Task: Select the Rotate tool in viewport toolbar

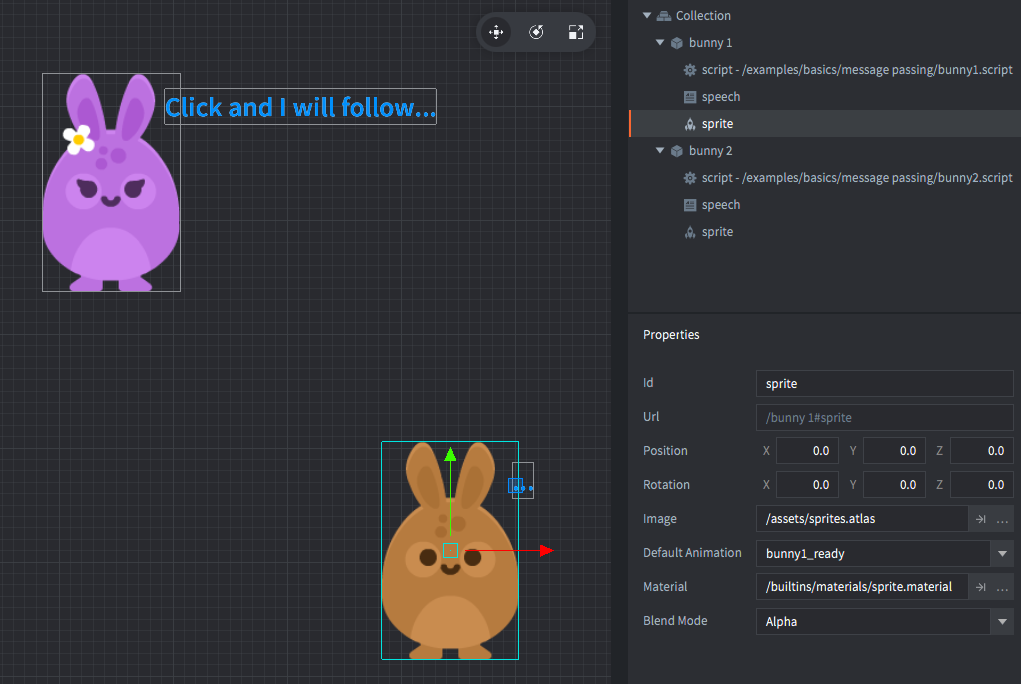Action: click(536, 32)
